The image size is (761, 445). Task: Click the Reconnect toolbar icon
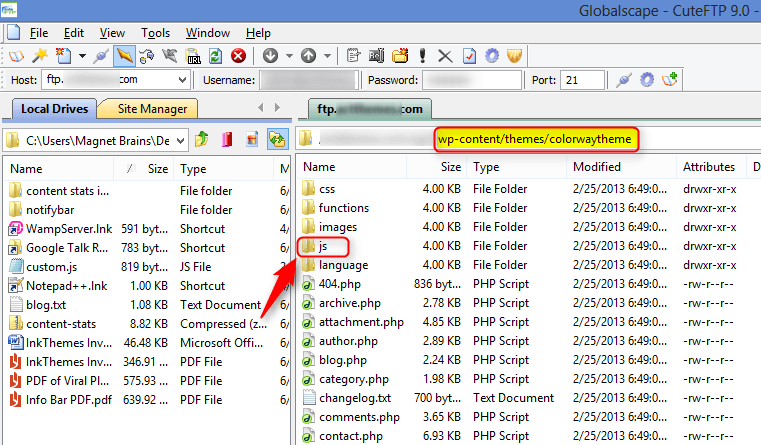tap(146, 56)
